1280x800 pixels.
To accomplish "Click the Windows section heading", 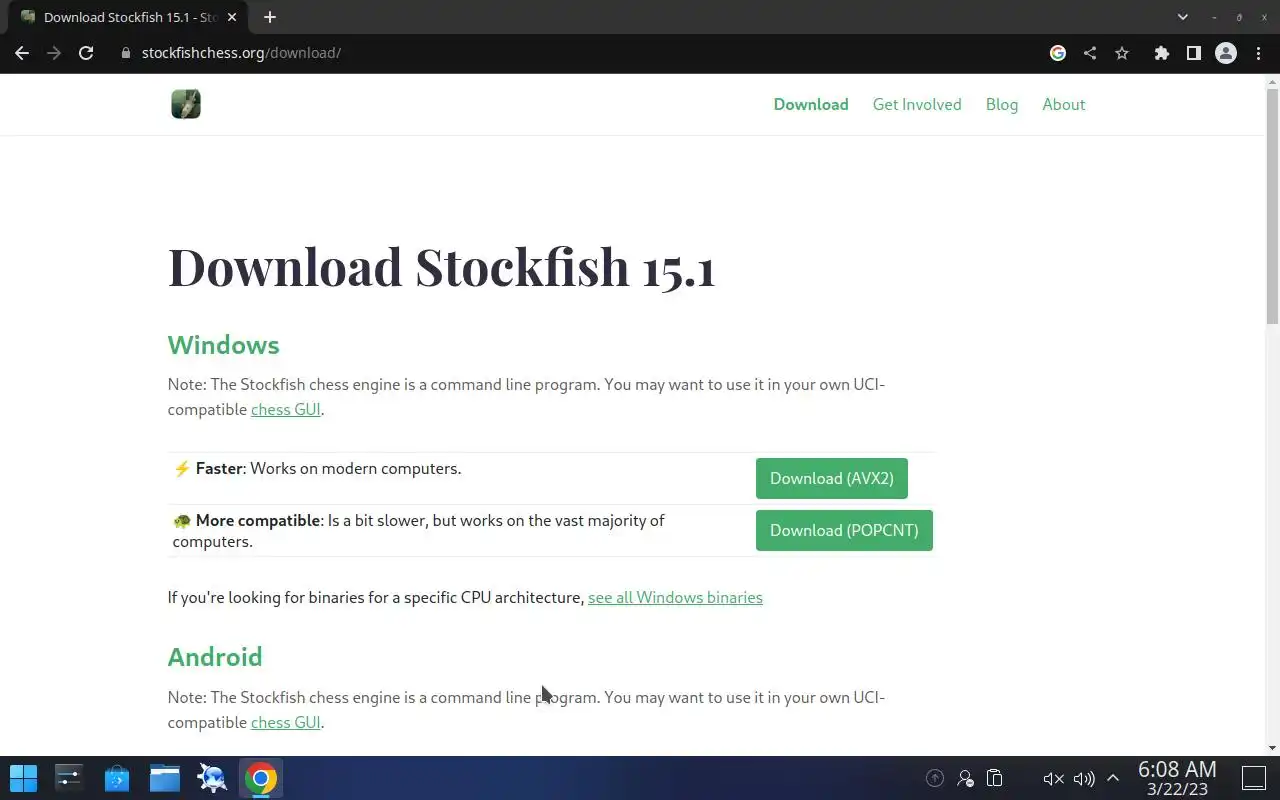I will coord(224,345).
